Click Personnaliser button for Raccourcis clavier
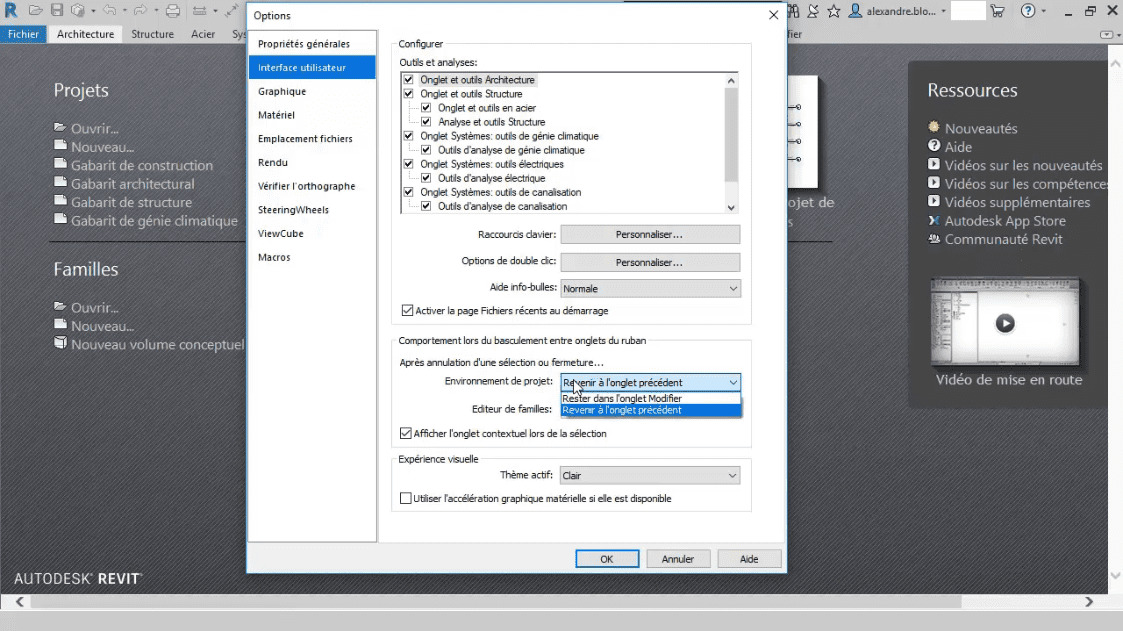Viewport: 1123px width, 631px height. pyautogui.click(x=650, y=235)
